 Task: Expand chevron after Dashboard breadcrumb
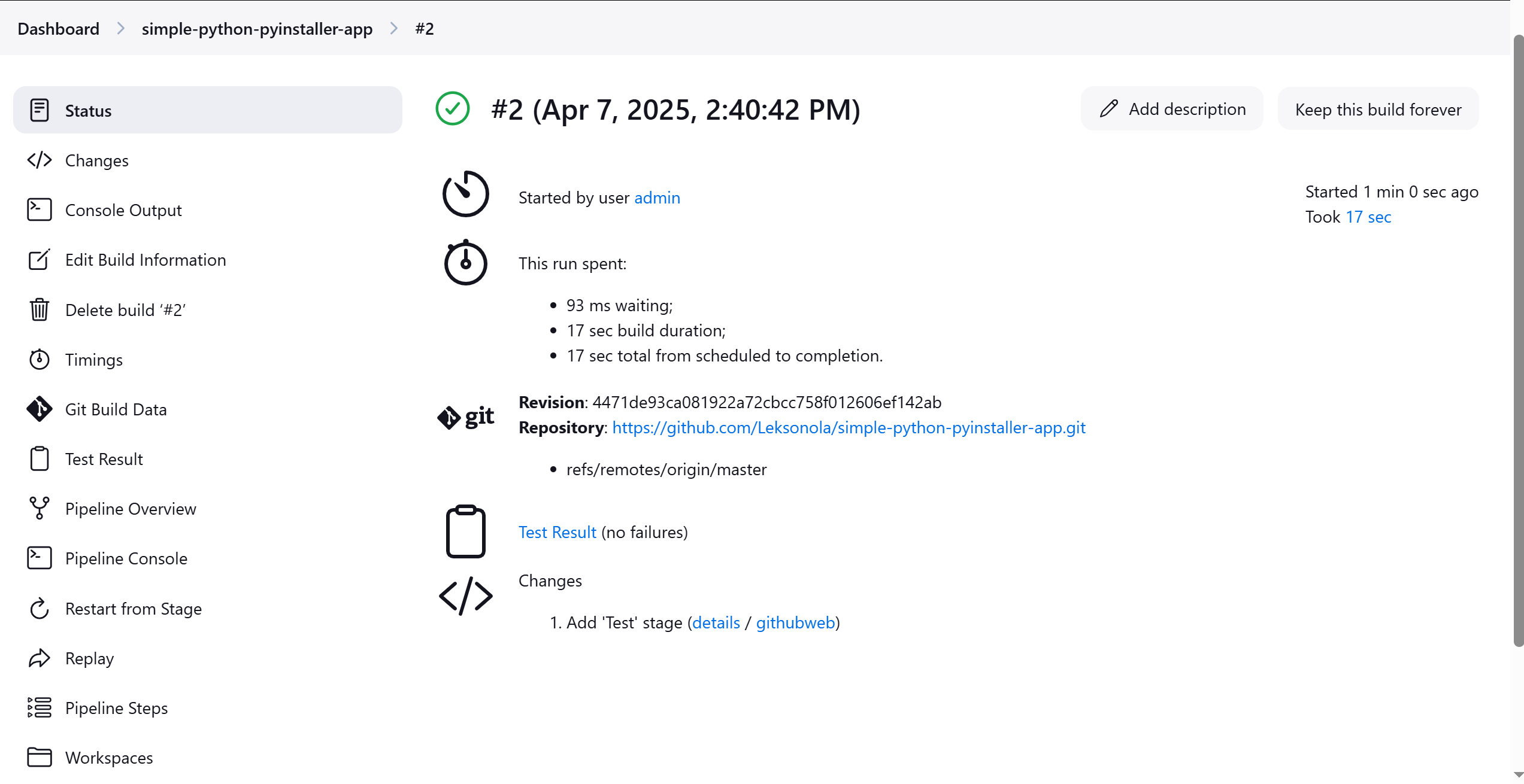click(121, 28)
